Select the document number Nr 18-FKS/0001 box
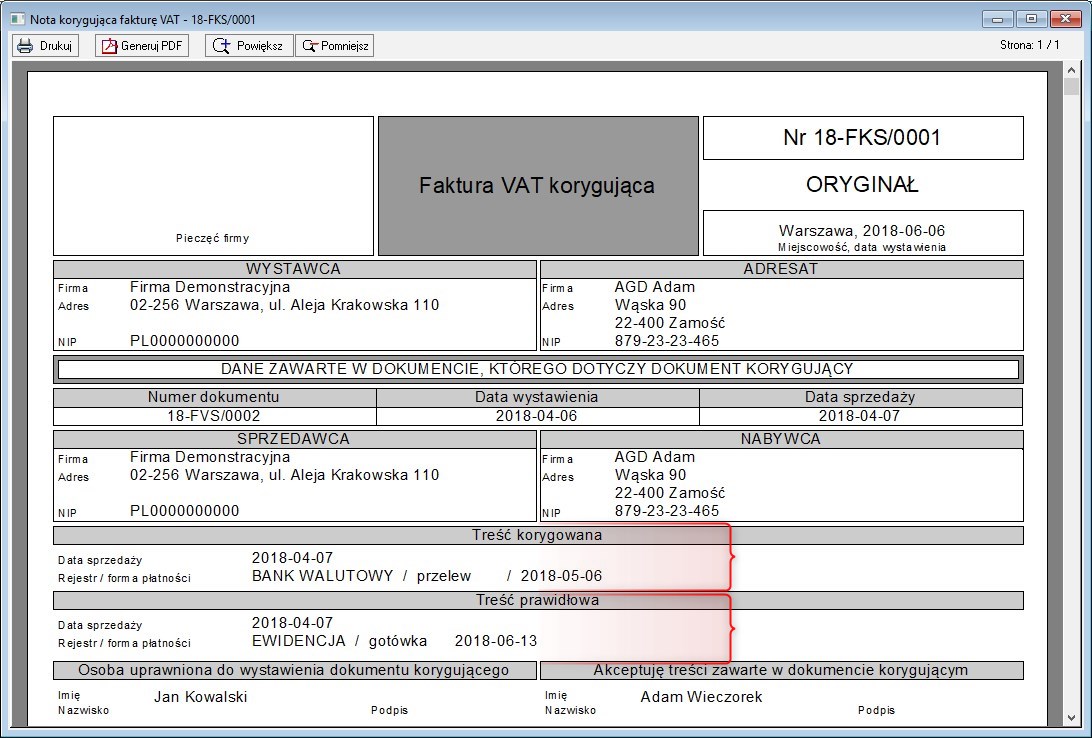 [x=862, y=138]
